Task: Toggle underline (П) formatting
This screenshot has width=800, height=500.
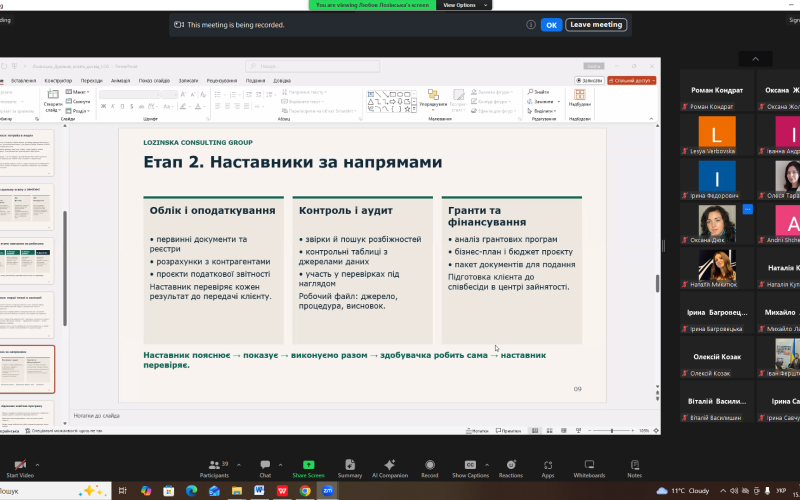Action: (122, 107)
